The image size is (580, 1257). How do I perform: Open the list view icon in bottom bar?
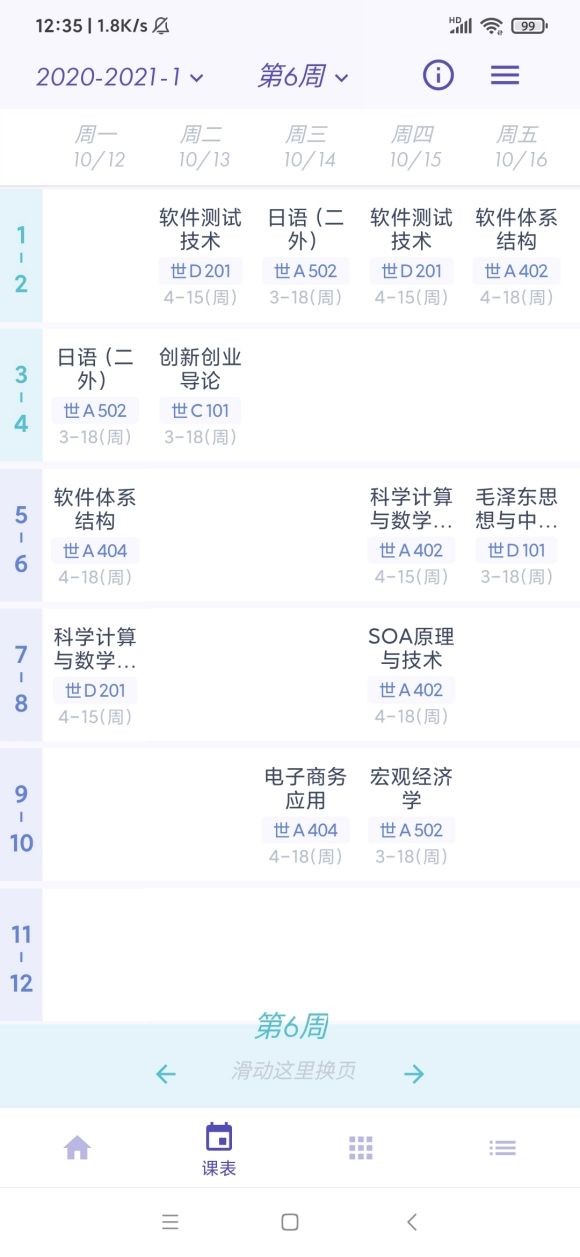pos(503,1147)
